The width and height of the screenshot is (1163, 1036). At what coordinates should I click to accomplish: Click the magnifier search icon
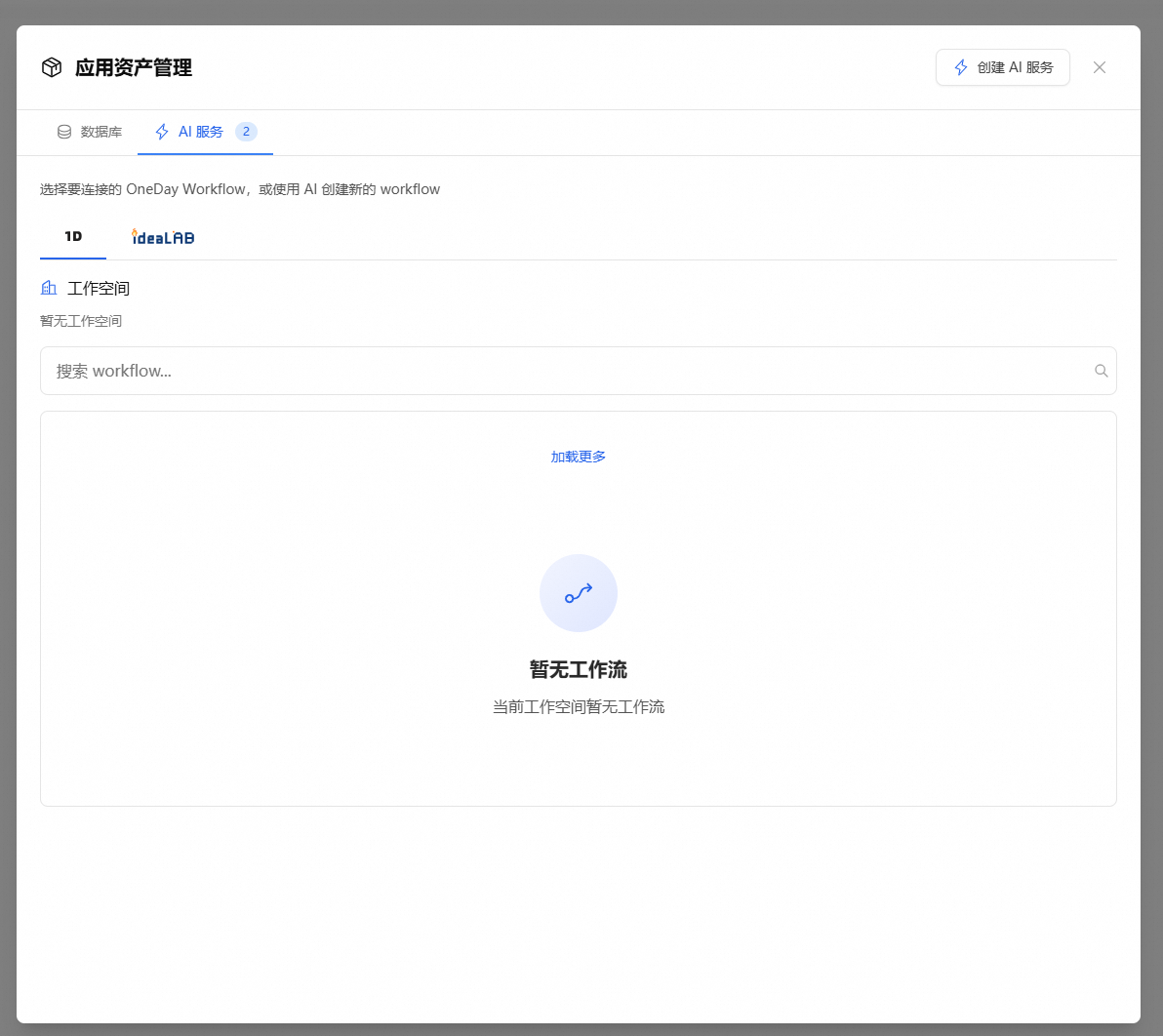point(1101,371)
